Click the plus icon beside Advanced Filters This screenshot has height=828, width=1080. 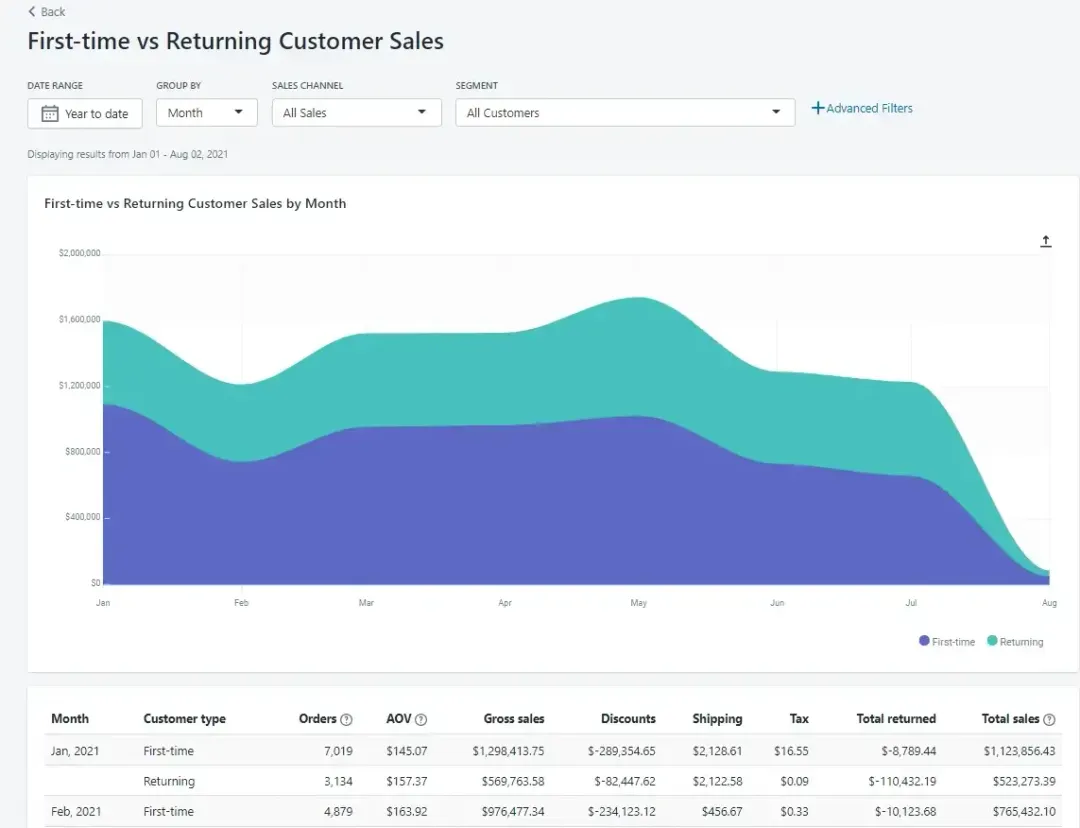[818, 108]
